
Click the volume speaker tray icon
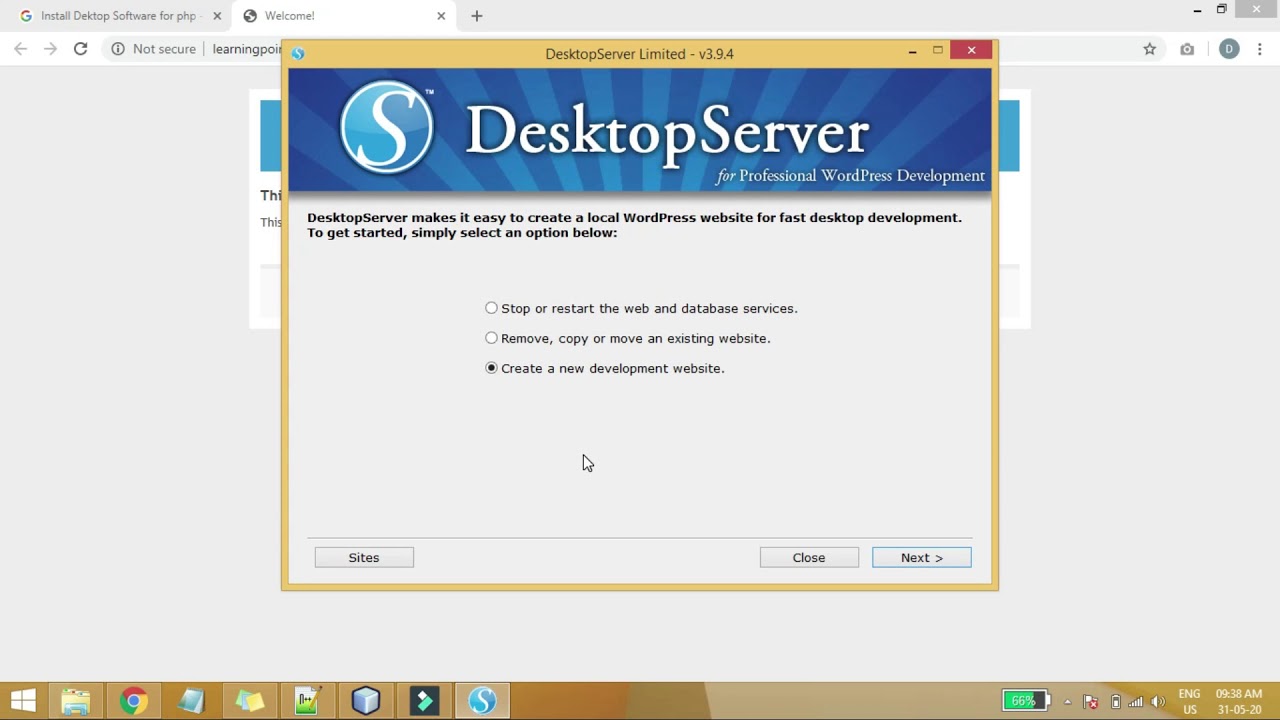pyautogui.click(x=1158, y=702)
